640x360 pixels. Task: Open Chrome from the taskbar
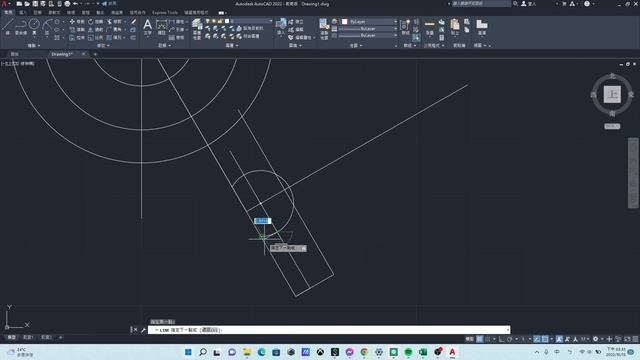click(364, 352)
